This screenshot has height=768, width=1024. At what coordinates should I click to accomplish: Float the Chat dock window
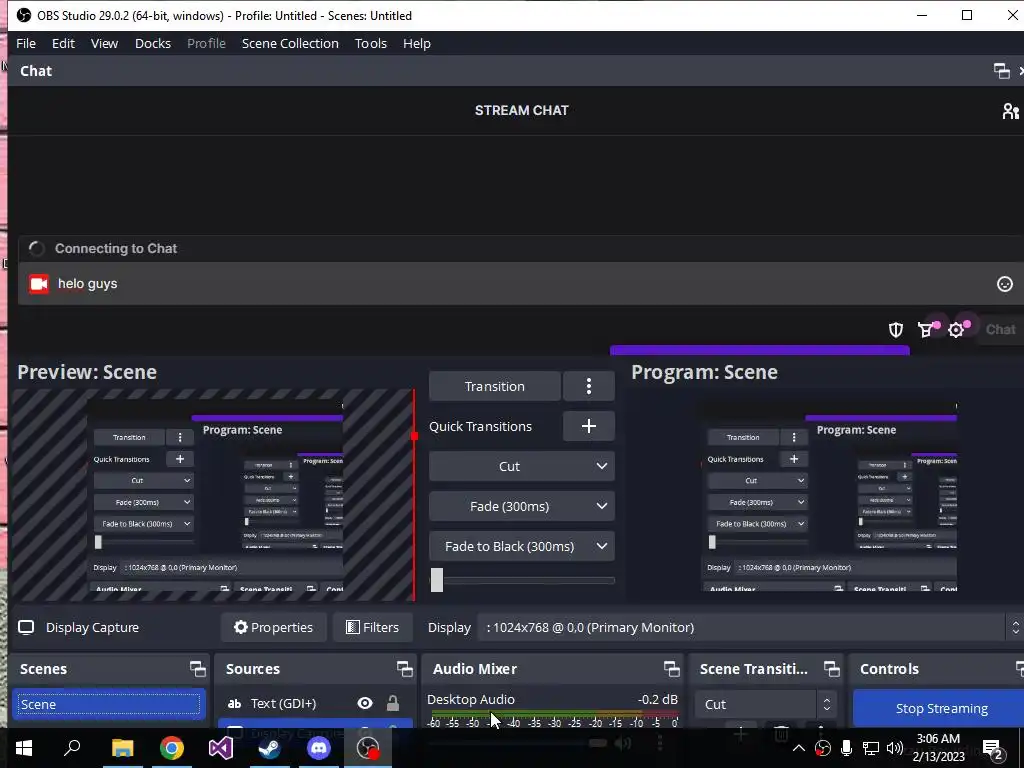click(x=1001, y=71)
